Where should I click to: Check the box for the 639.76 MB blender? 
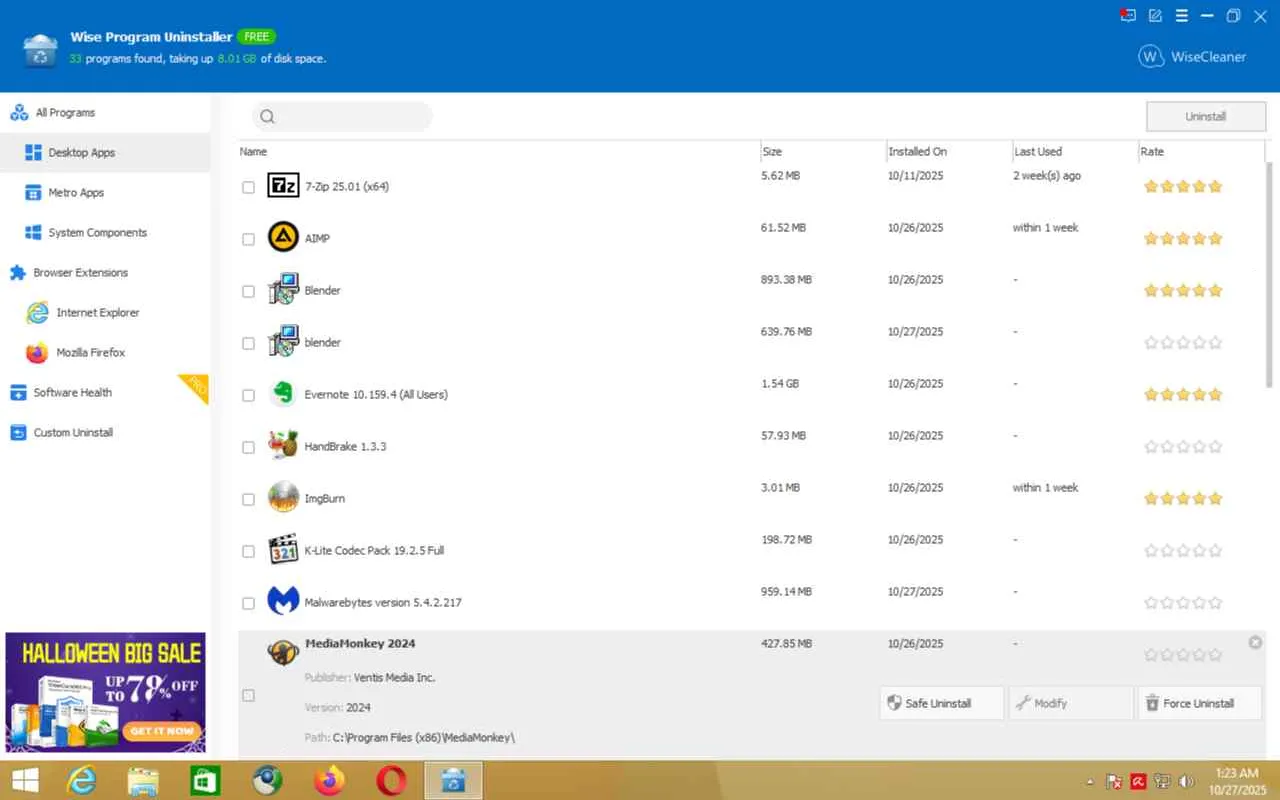point(248,343)
